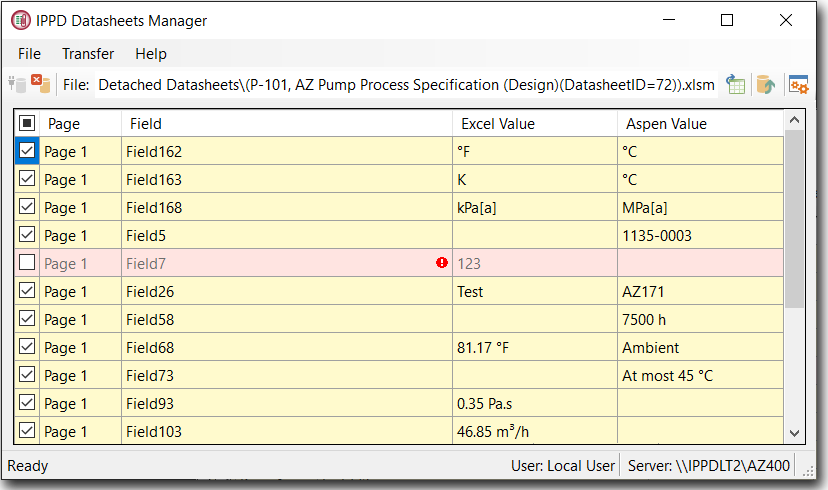Check the Field7 row checkbox

pos(27,263)
